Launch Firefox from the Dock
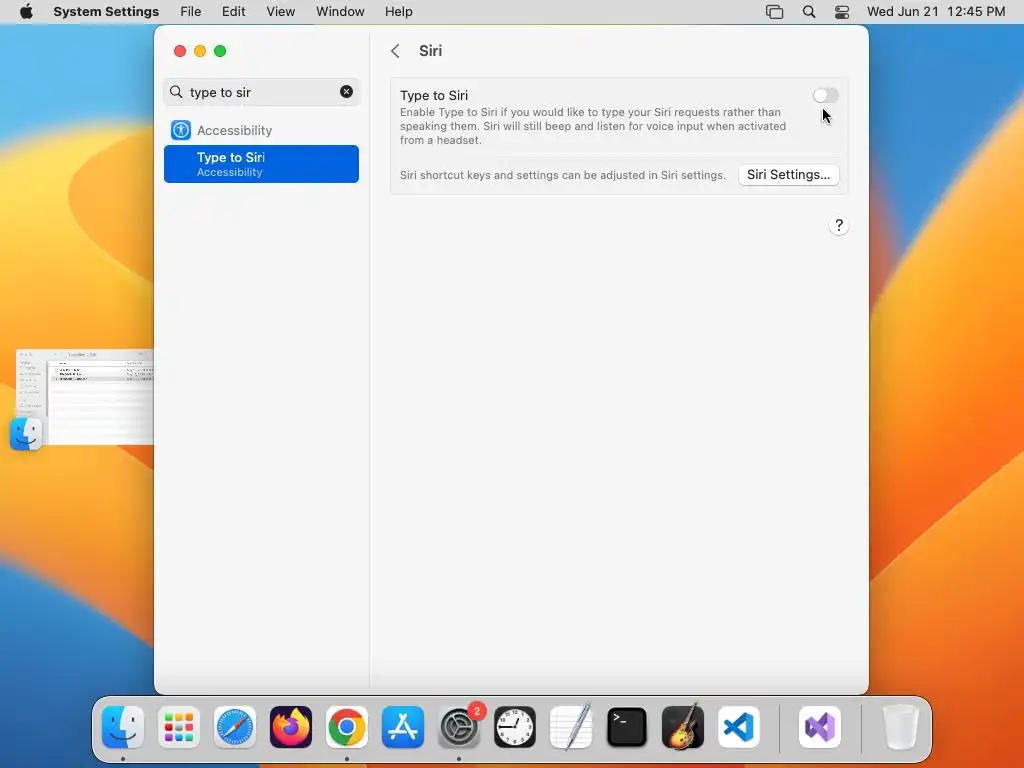The height and width of the screenshot is (768, 1024). (291, 727)
